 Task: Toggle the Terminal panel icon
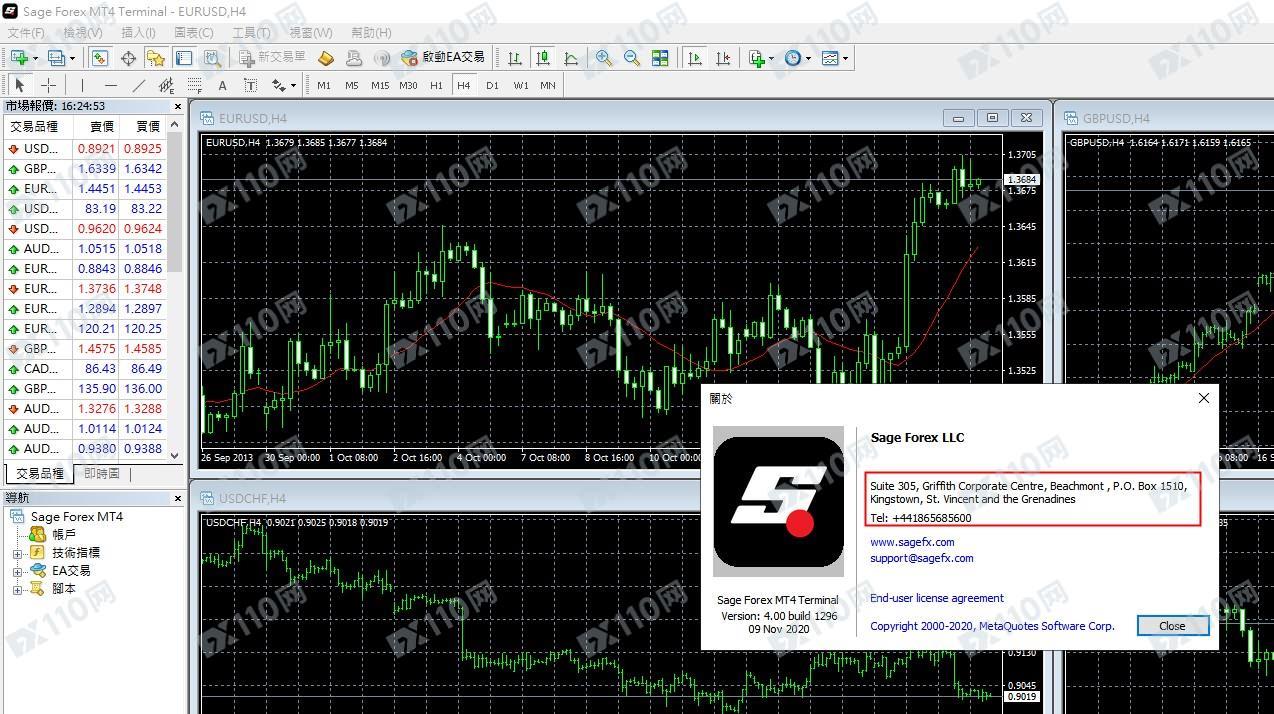tap(183, 58)
